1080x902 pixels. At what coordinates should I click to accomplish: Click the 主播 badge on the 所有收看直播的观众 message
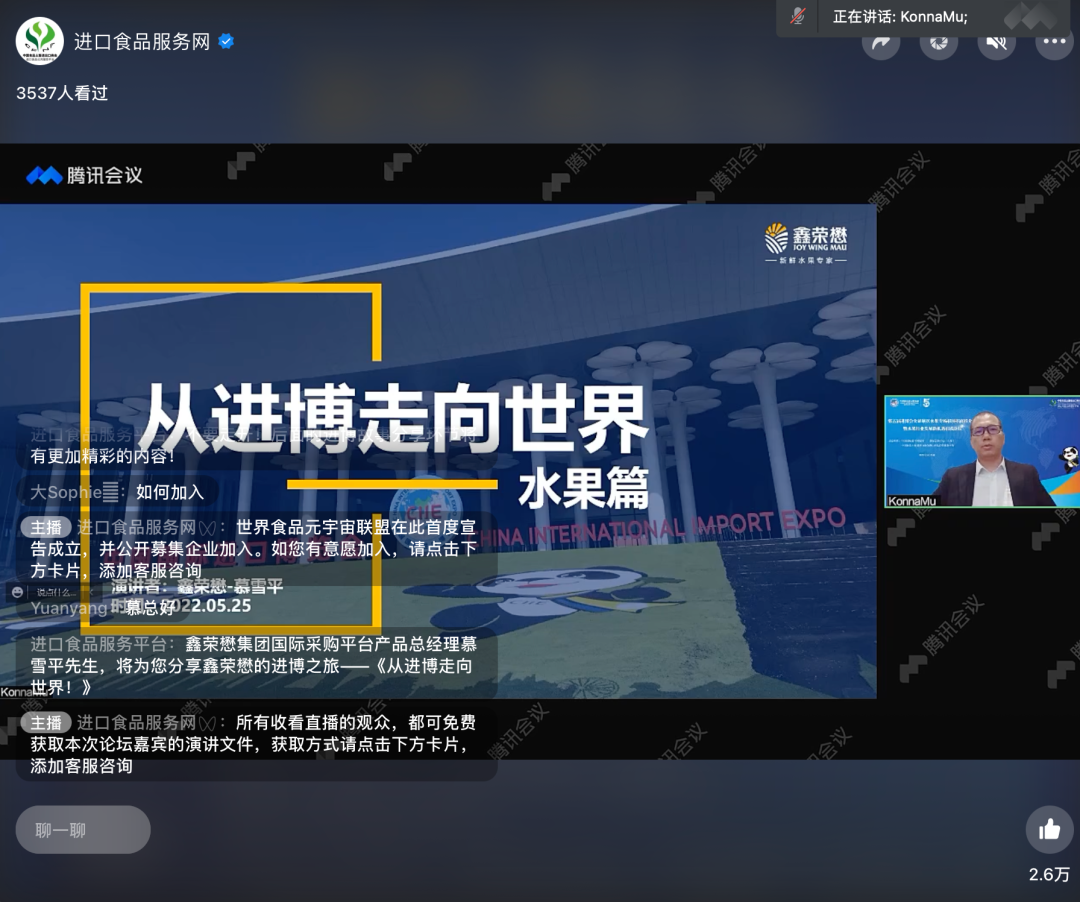point(46,722)
